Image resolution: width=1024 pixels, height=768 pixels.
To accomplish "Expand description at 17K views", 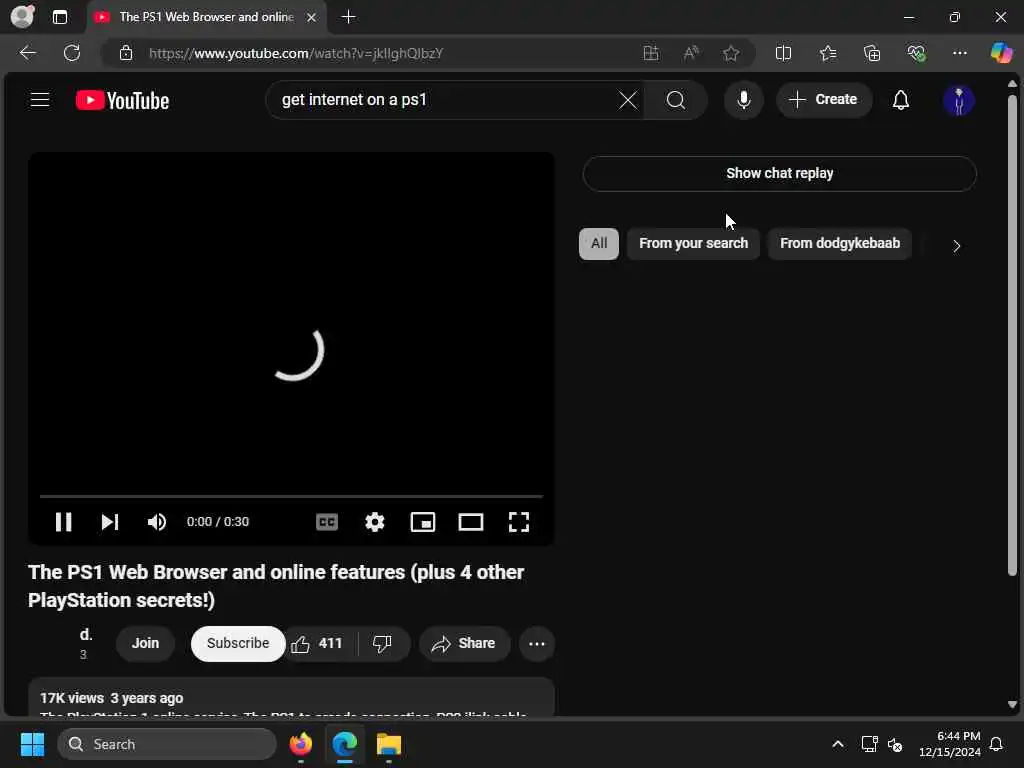I will coord(291,697).
